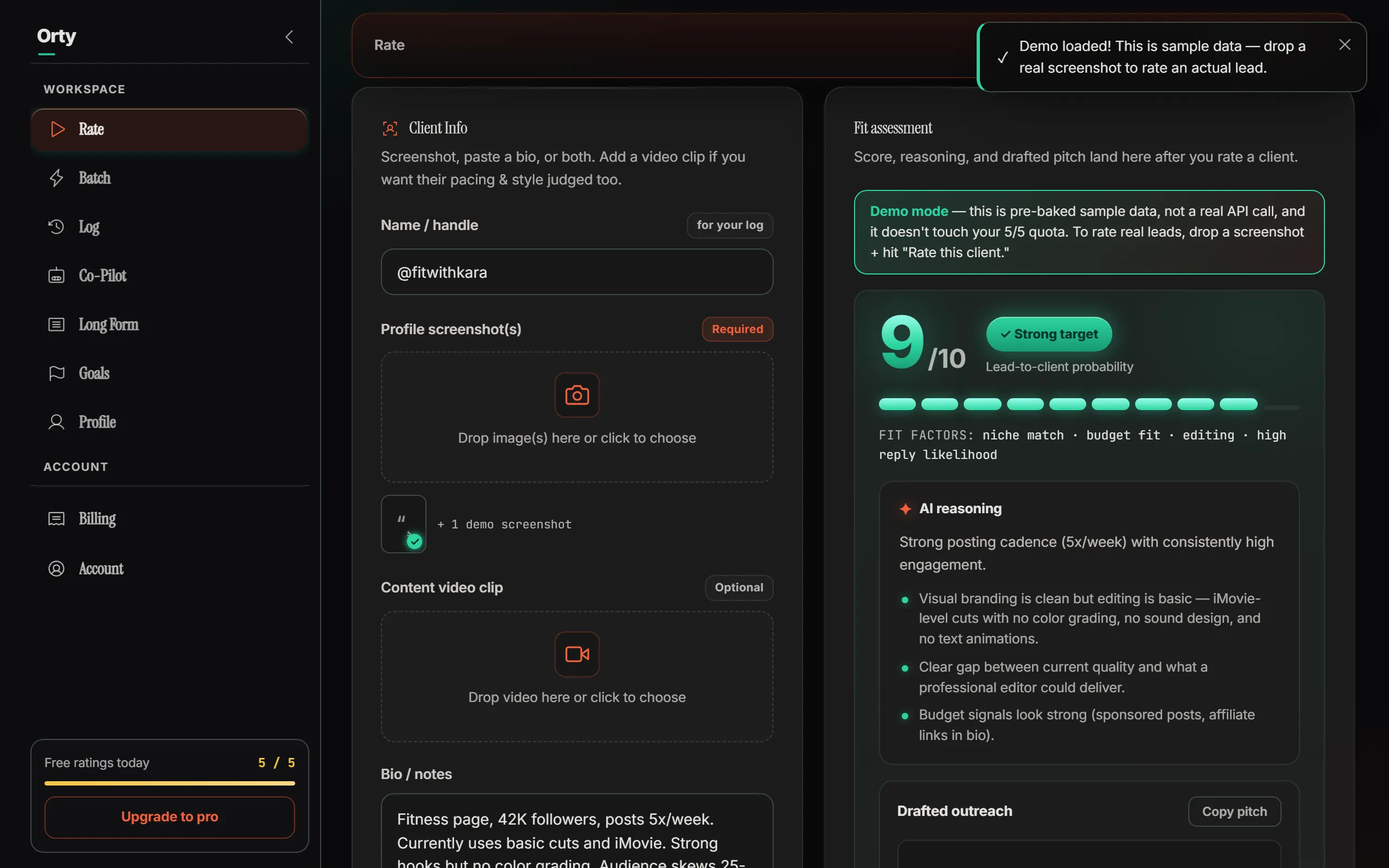Screen dimensions: 1389x868
Task: Click the Copy pitch button
Action: pos(1234,811)
